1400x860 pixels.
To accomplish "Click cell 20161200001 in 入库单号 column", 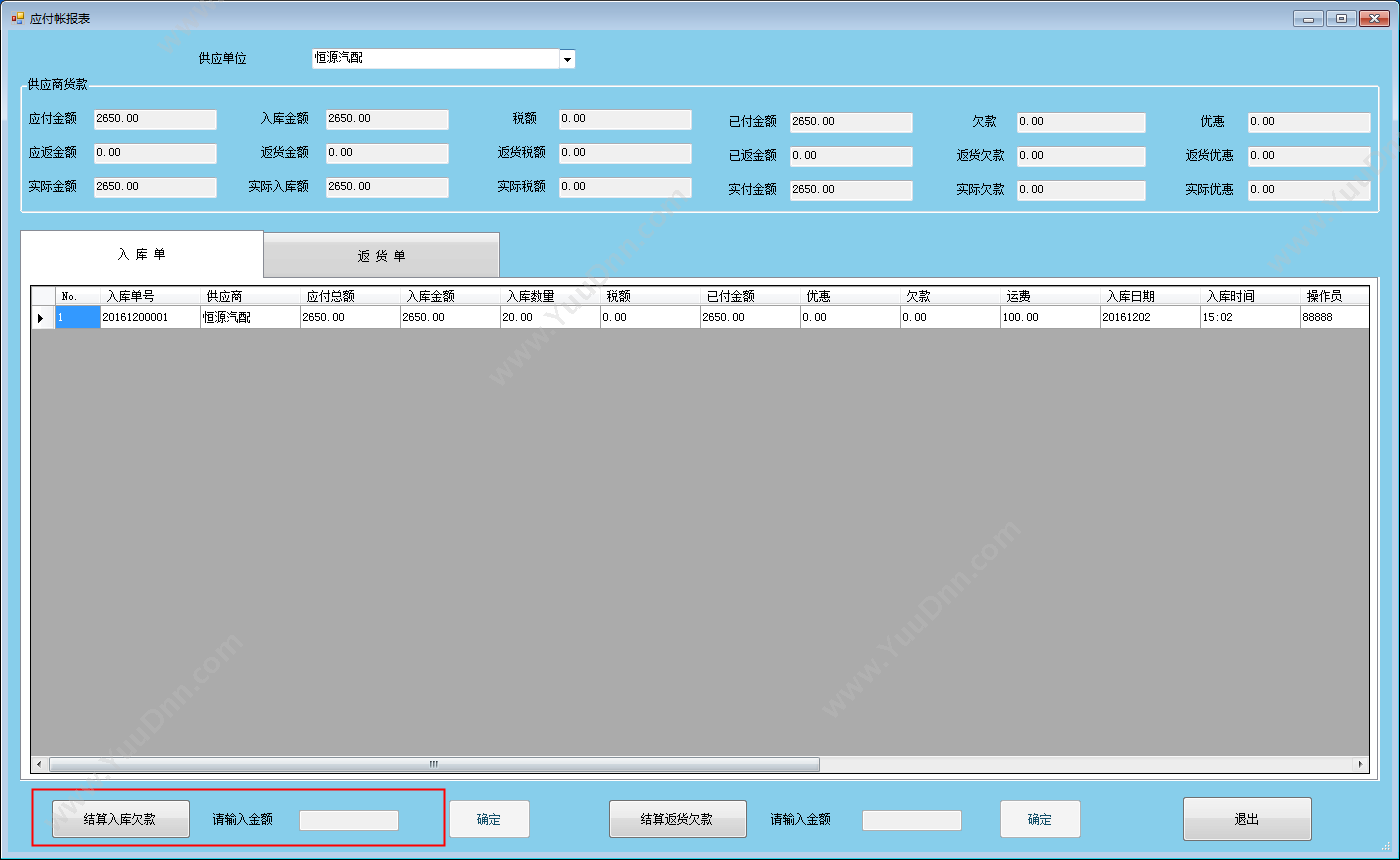I will click(150, 318).
